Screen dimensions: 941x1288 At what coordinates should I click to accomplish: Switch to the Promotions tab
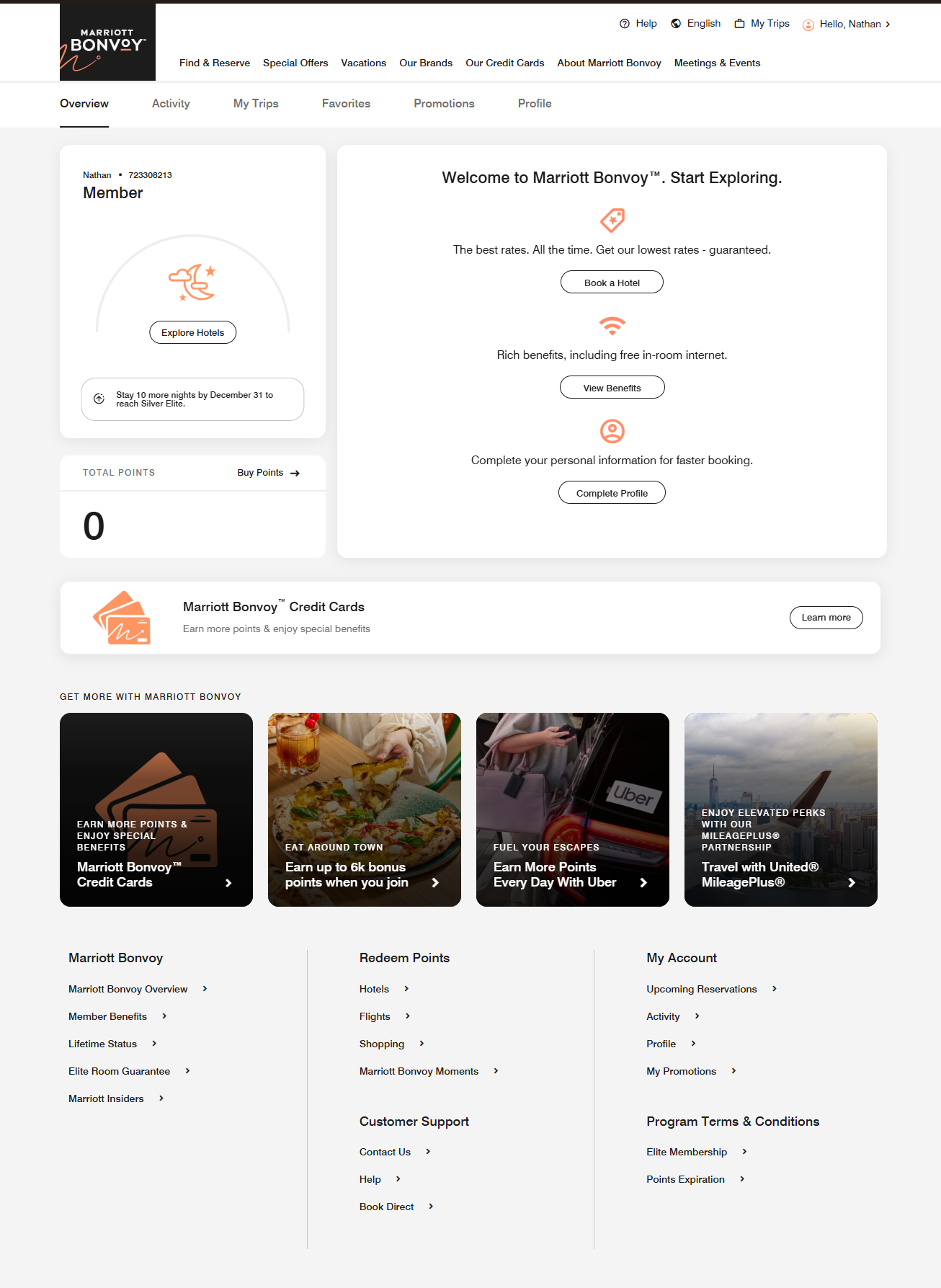click(444, 104)
